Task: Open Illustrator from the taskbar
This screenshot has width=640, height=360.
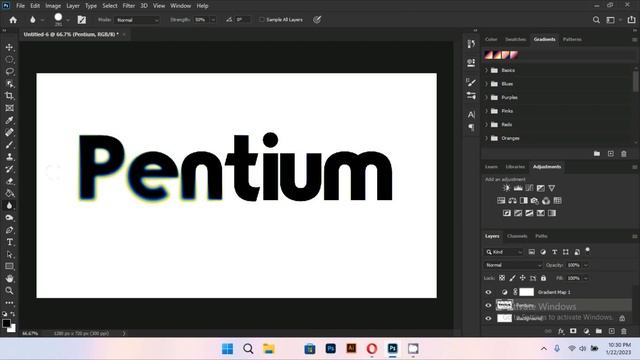Action: [351, 349]
